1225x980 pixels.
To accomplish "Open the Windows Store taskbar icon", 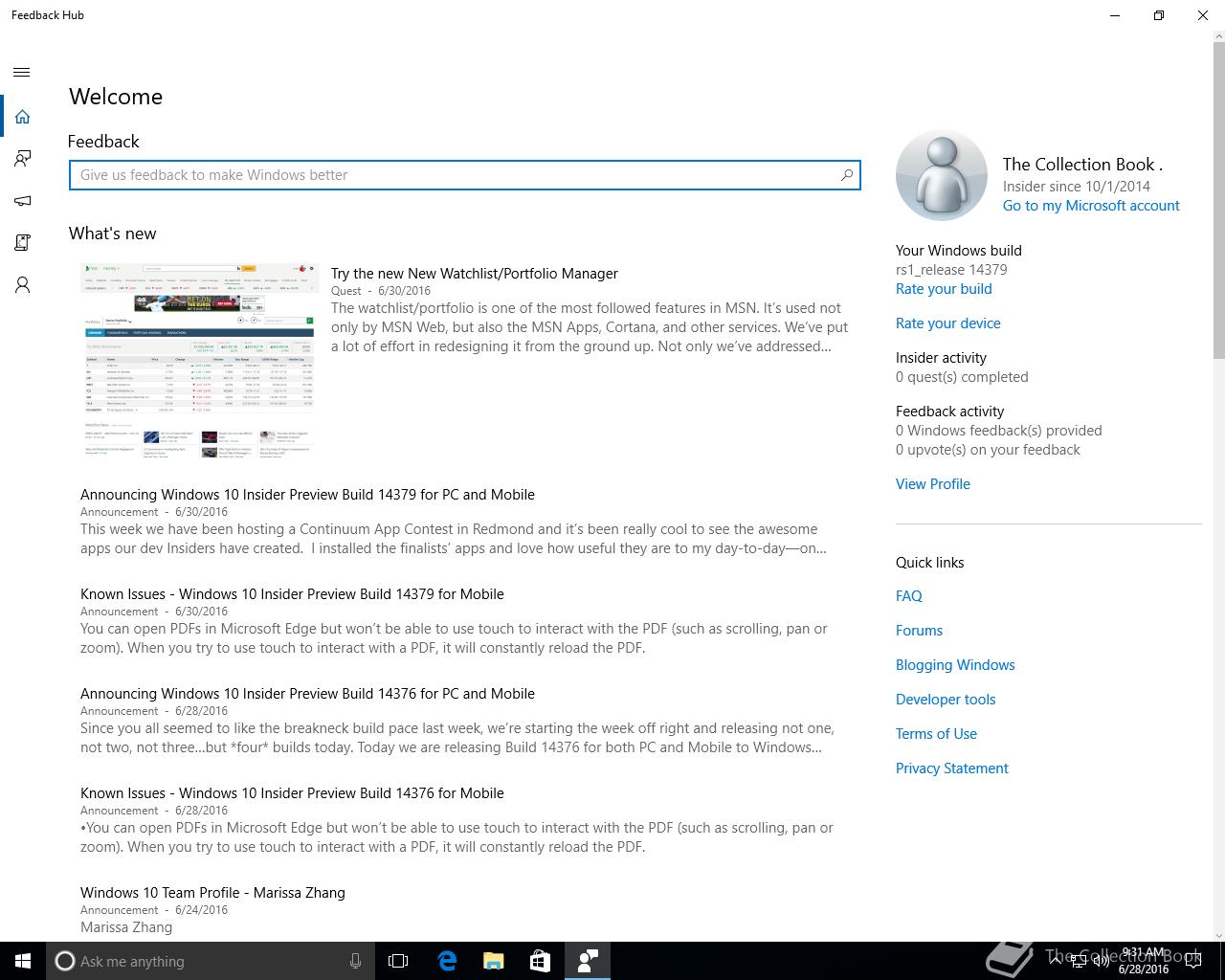I will [x=541, y=961].
